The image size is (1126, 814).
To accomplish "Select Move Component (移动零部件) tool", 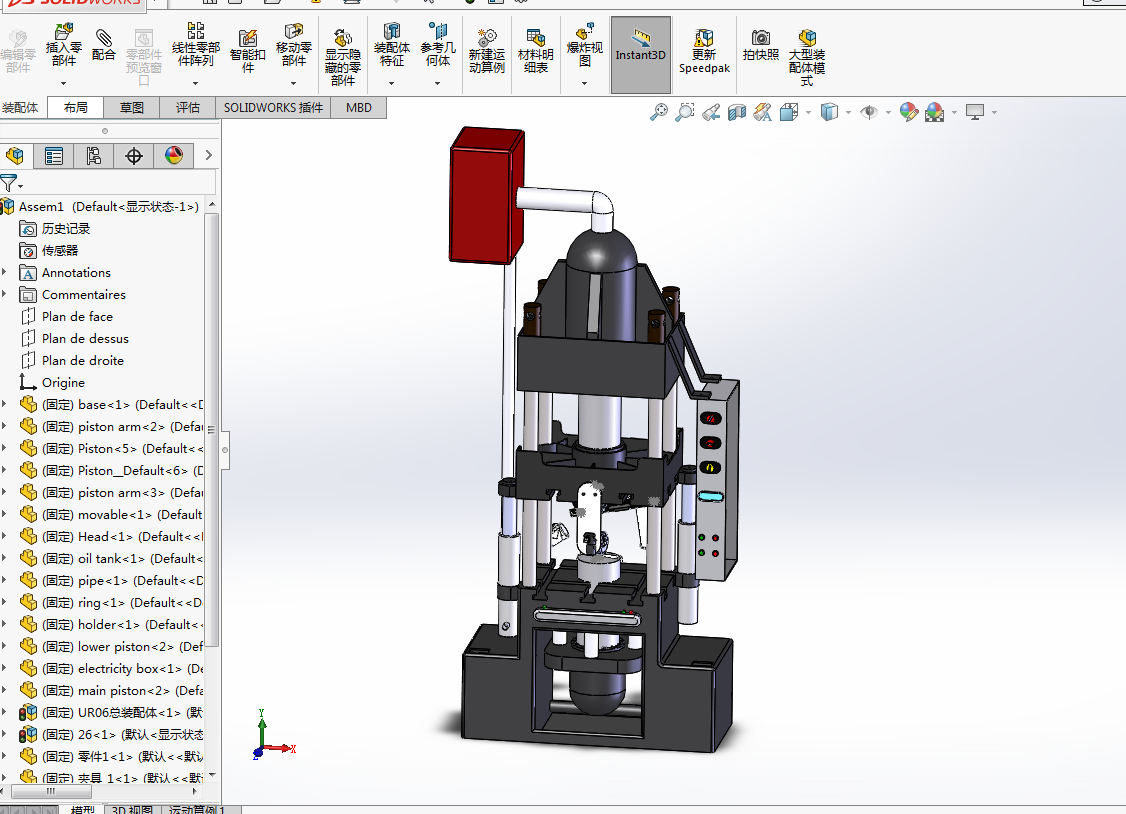I will pyautogui.click(x=294, y=44).
